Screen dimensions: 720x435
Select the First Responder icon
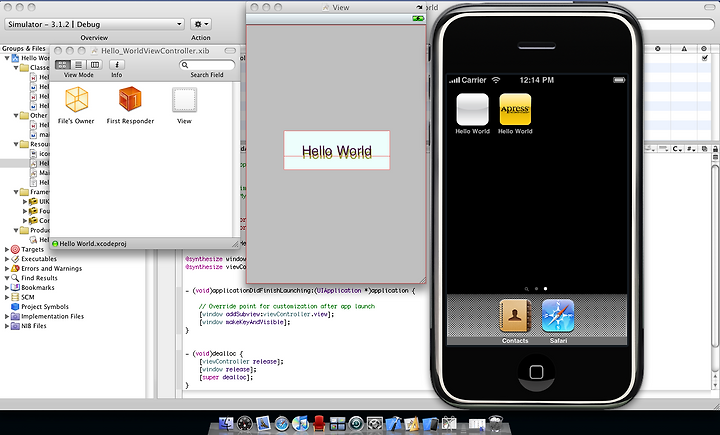(130, 99)
